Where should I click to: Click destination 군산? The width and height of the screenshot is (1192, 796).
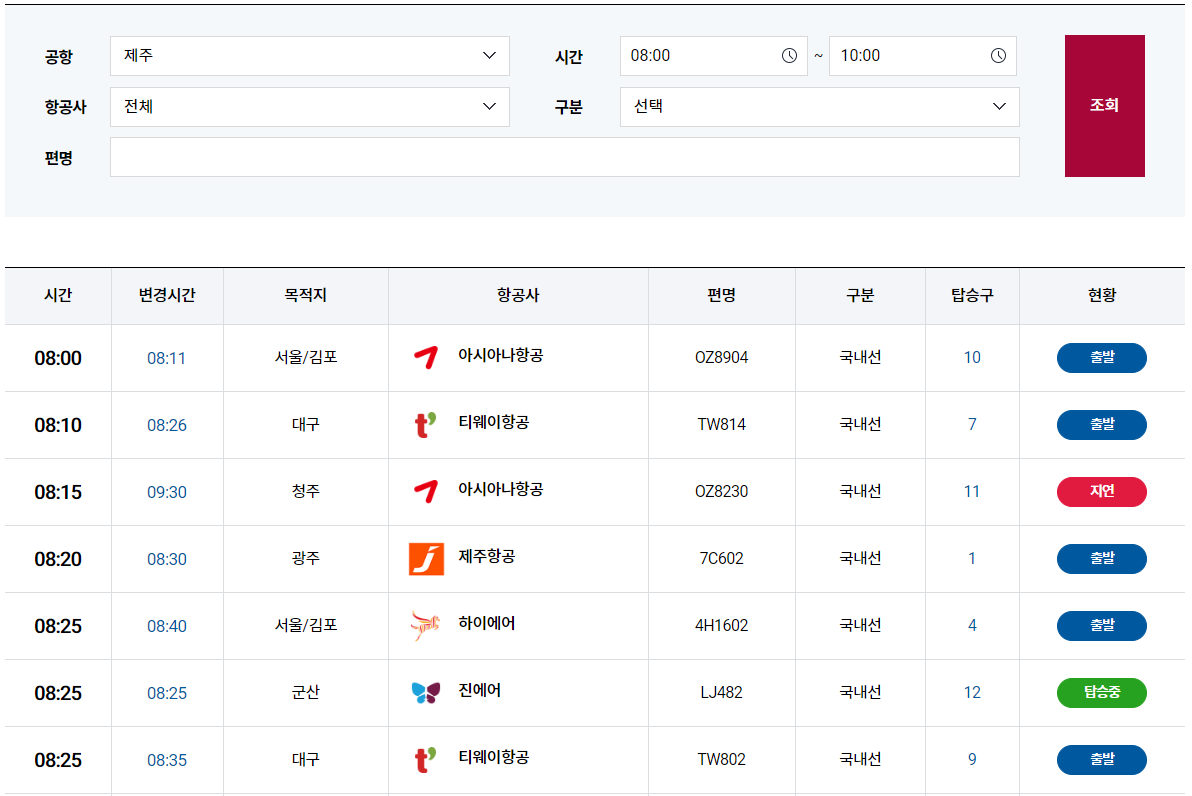pyautogui.click(x=306, y=693)
